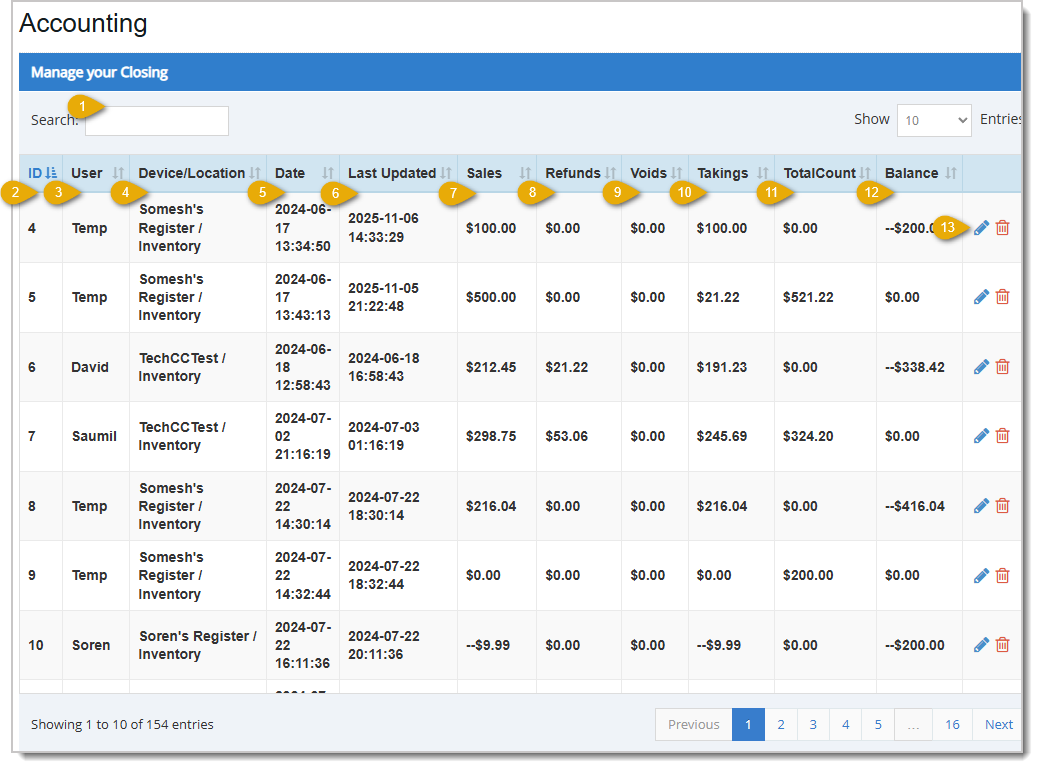
Task: Click the Next pagination button
Action: click(x=998, y=724)
